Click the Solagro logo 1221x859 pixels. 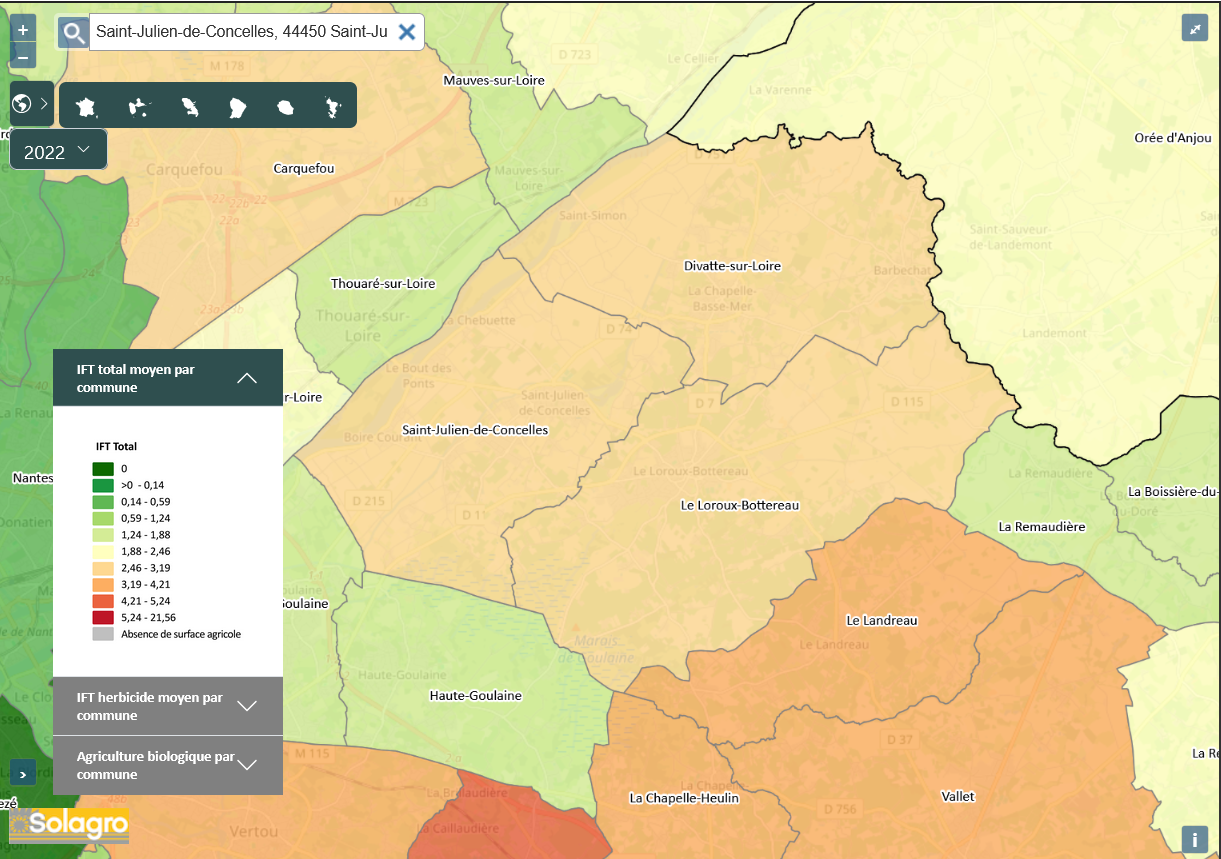[x=69, y=826]
